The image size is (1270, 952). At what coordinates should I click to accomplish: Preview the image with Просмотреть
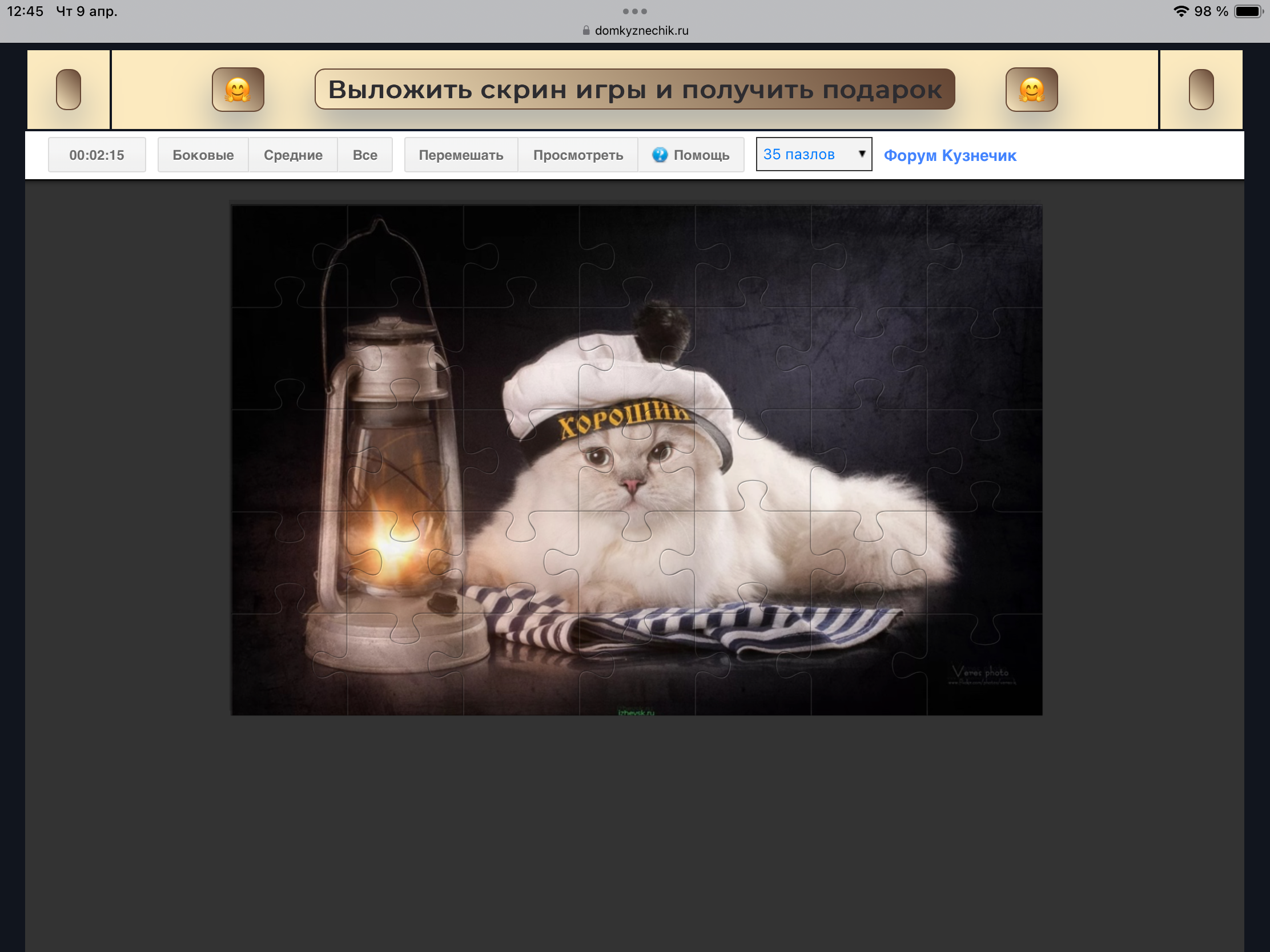pos(577,155)
